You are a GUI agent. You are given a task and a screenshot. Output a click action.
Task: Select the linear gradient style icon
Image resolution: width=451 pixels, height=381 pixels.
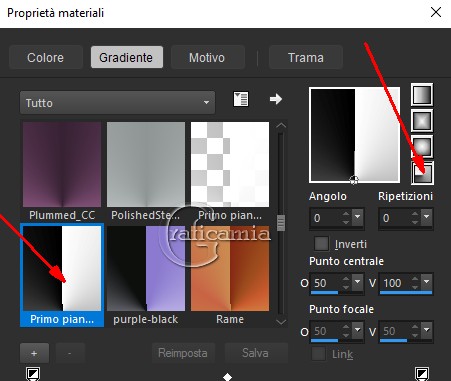click(422, 95)
